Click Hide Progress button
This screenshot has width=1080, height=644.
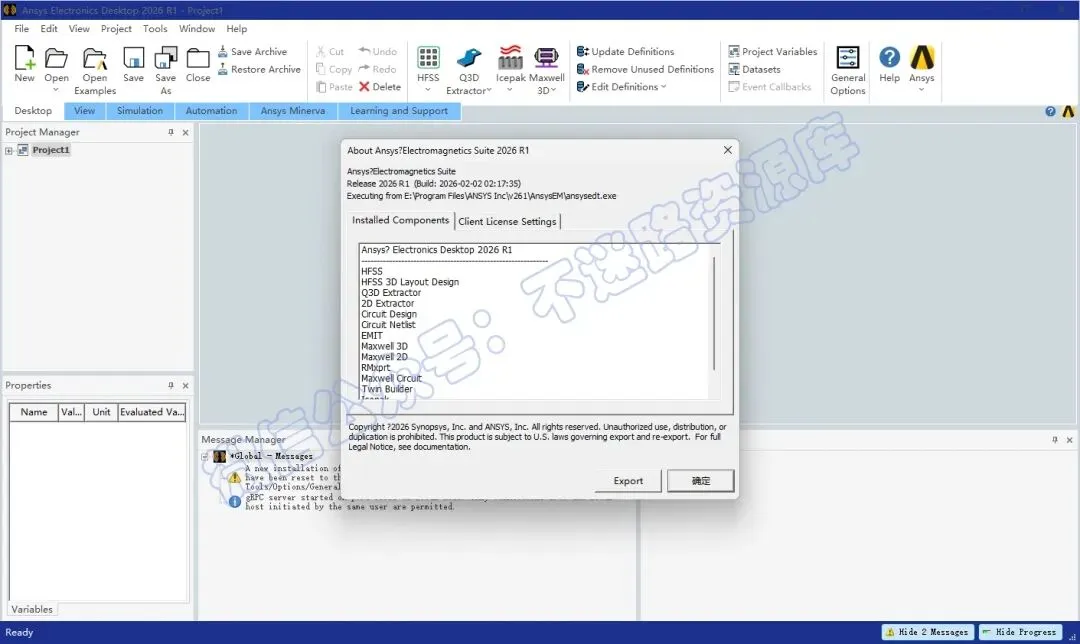point(1020,632)
